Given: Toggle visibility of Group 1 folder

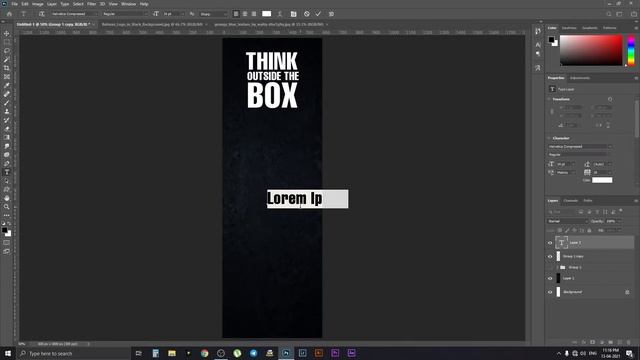Looking at the screenshot, I should (x=550, y=267).
